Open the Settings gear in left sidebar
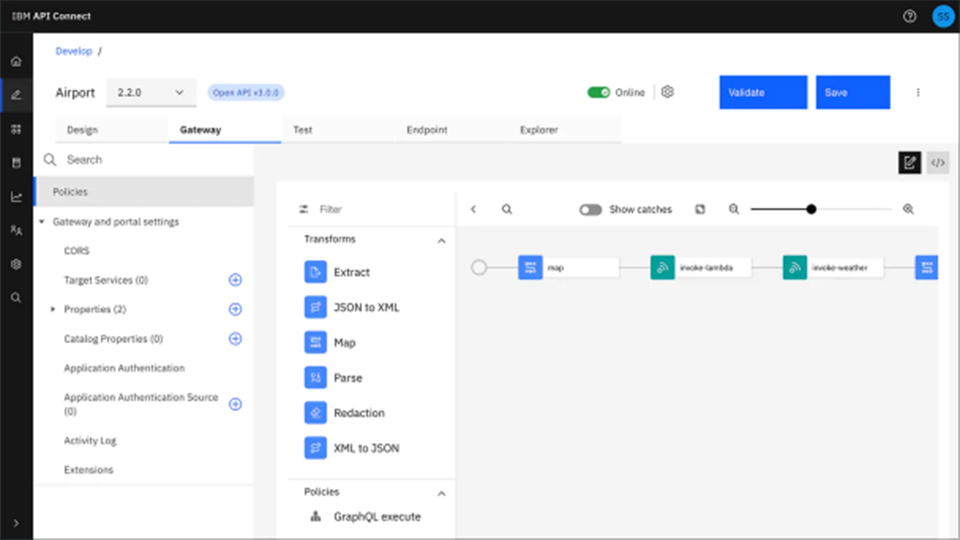The height and width of the screenshot is (540, 960). (x=17, y=264)
